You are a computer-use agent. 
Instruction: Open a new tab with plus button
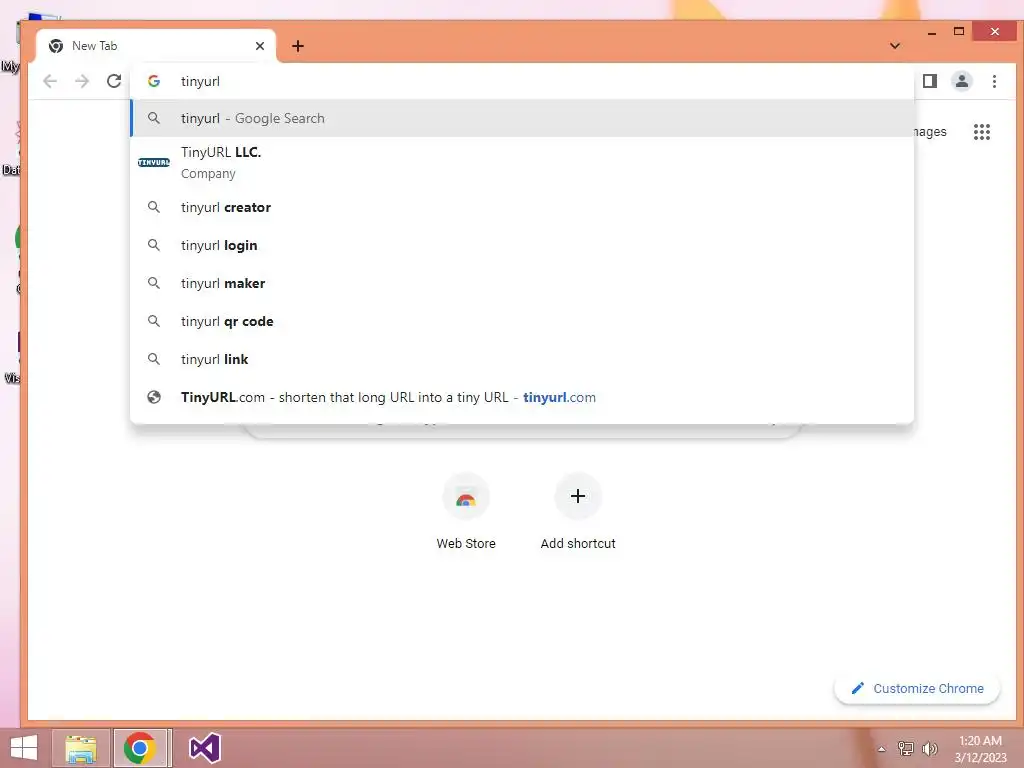(298, 46)
